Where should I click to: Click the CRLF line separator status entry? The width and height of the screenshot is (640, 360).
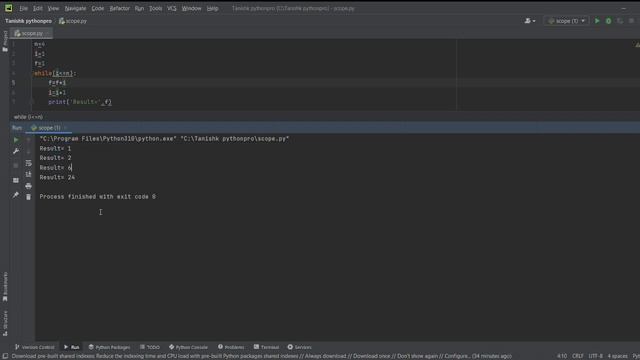(578, 356)
